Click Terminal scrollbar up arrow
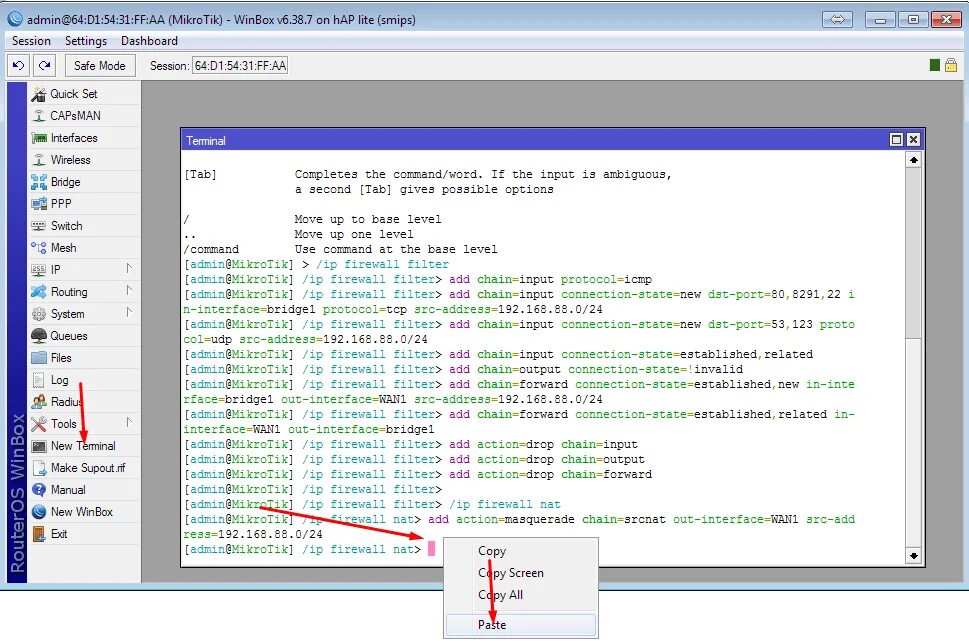 [x=913, y=160]
